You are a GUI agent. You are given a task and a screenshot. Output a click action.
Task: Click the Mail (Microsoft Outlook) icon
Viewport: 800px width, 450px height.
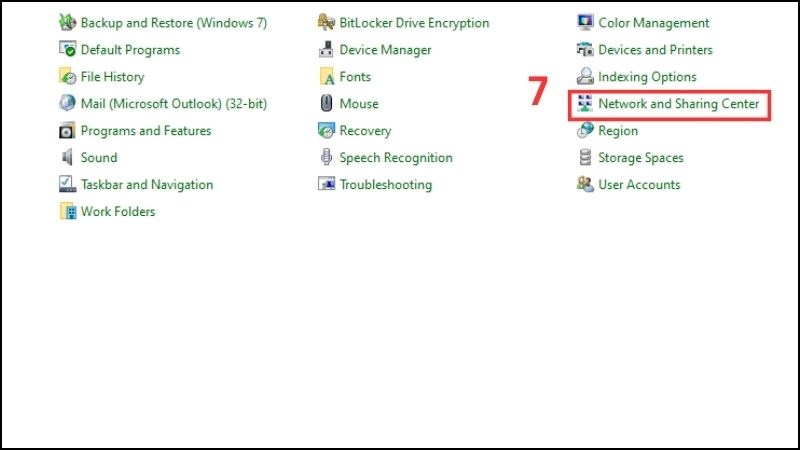[67, 103]
